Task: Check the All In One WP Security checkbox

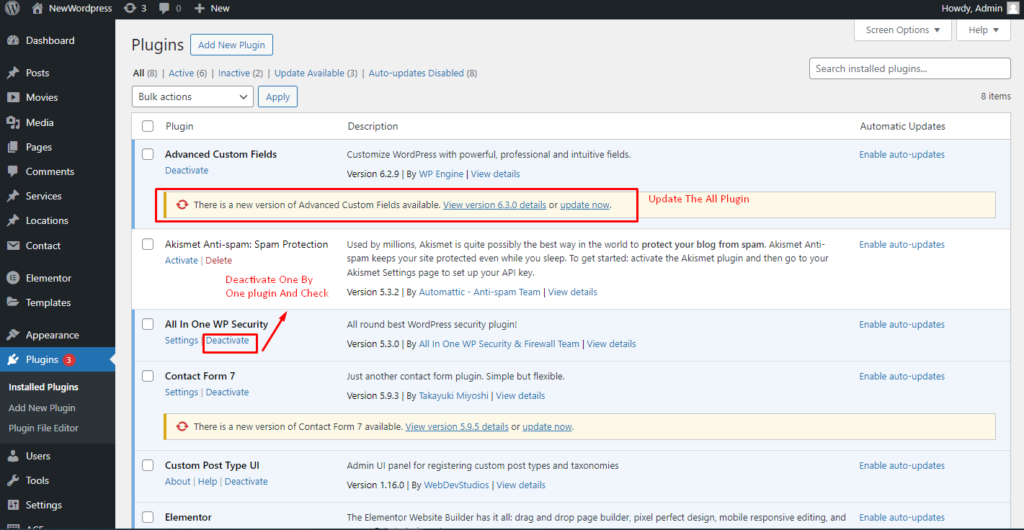Action: point(148,324)
